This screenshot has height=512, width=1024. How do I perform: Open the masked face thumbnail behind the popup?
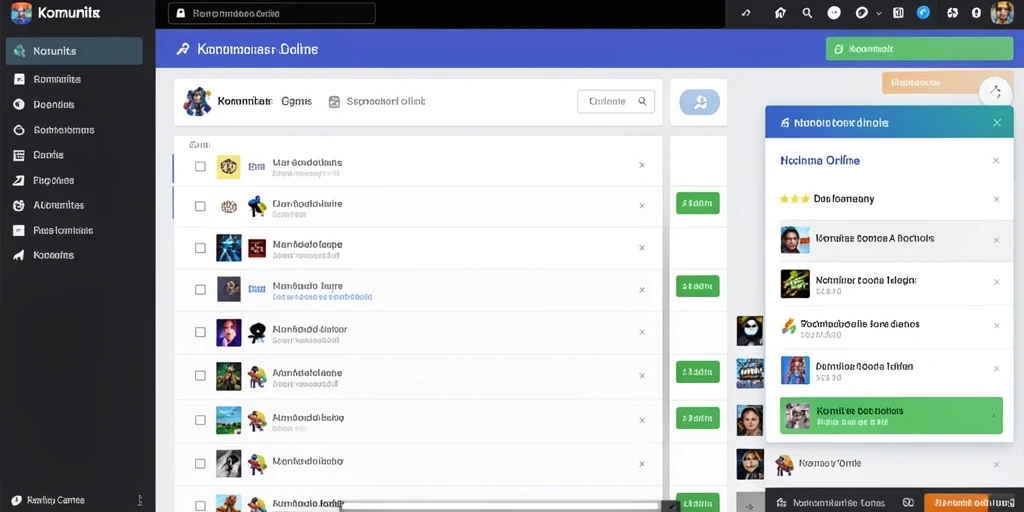tap(750, 330)
